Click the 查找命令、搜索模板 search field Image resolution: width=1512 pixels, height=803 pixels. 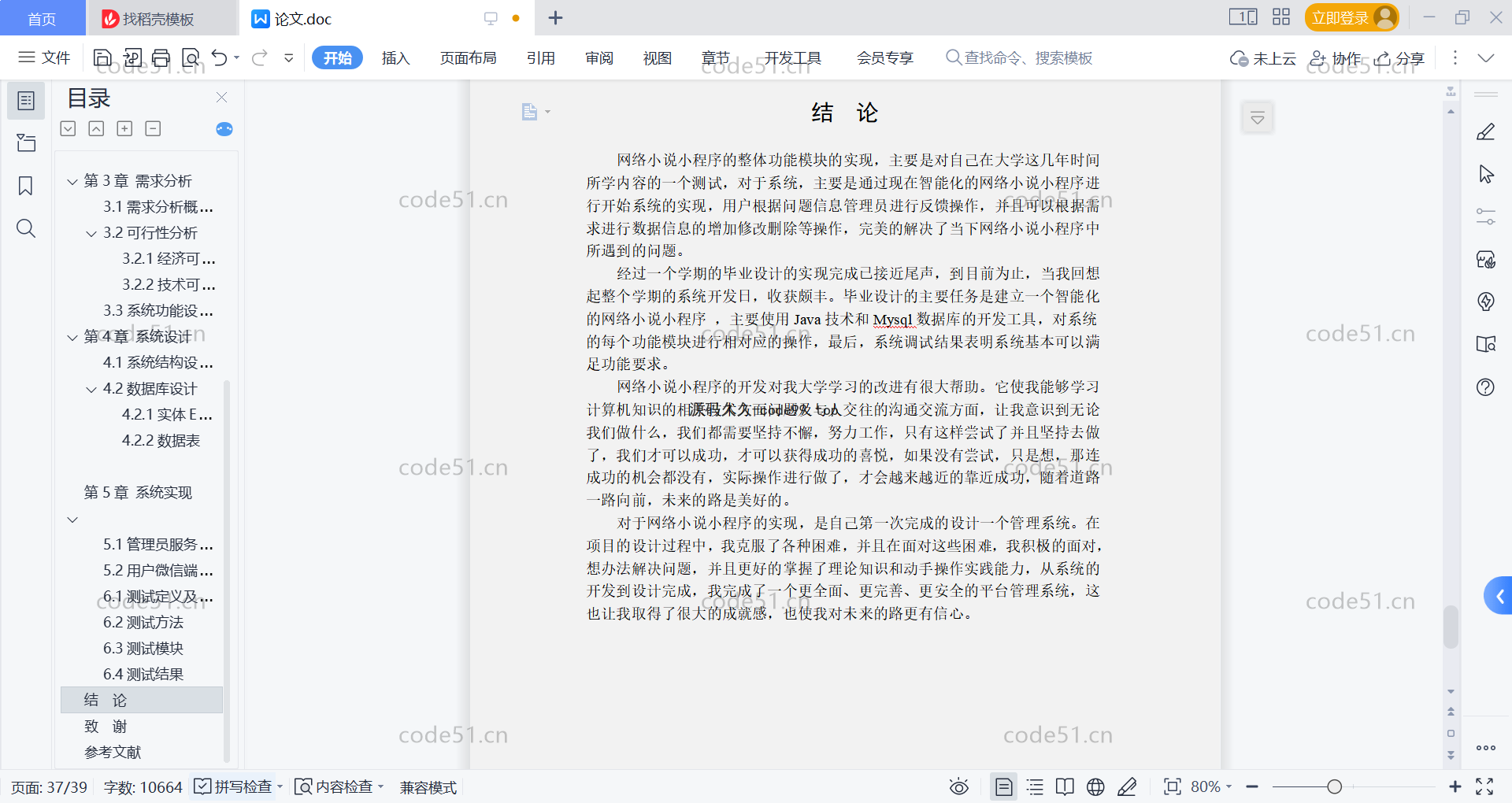(x=1019, y=57)
